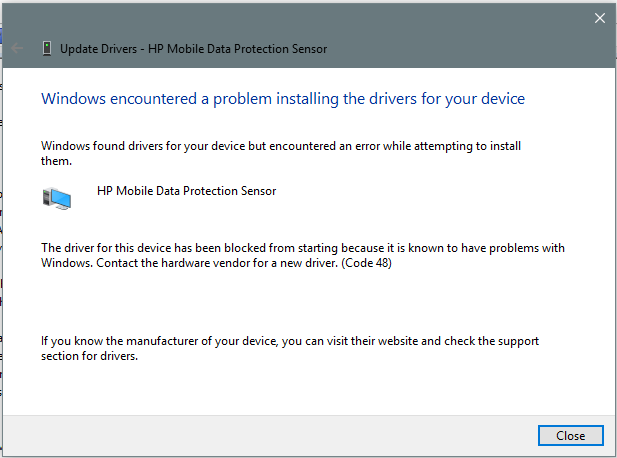Screen dimensions: 617x458
Task: Click the blank white area below the device name
Action: (x=300, y=220)
